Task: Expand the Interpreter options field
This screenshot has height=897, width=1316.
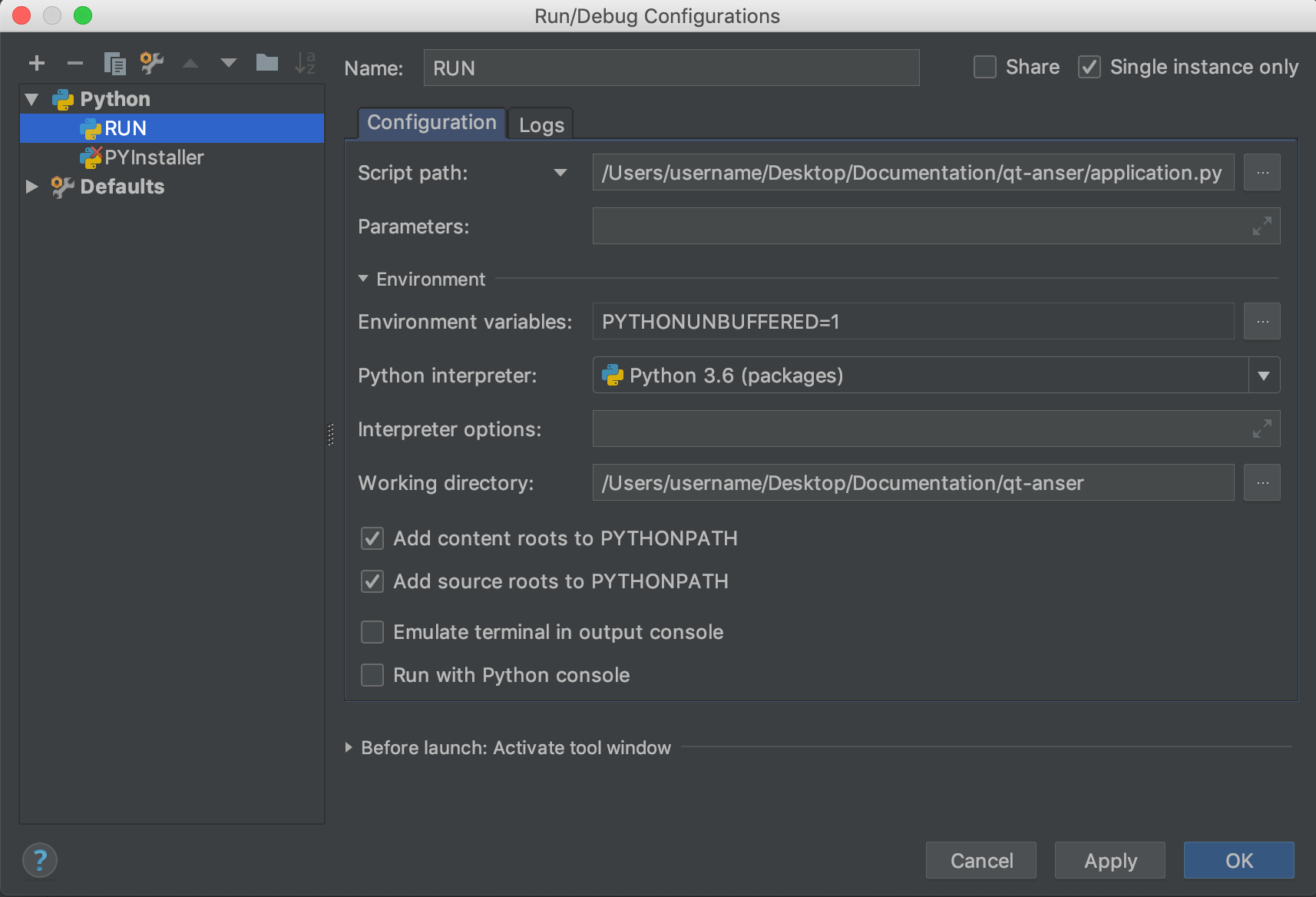Action: coord(1262,429)
